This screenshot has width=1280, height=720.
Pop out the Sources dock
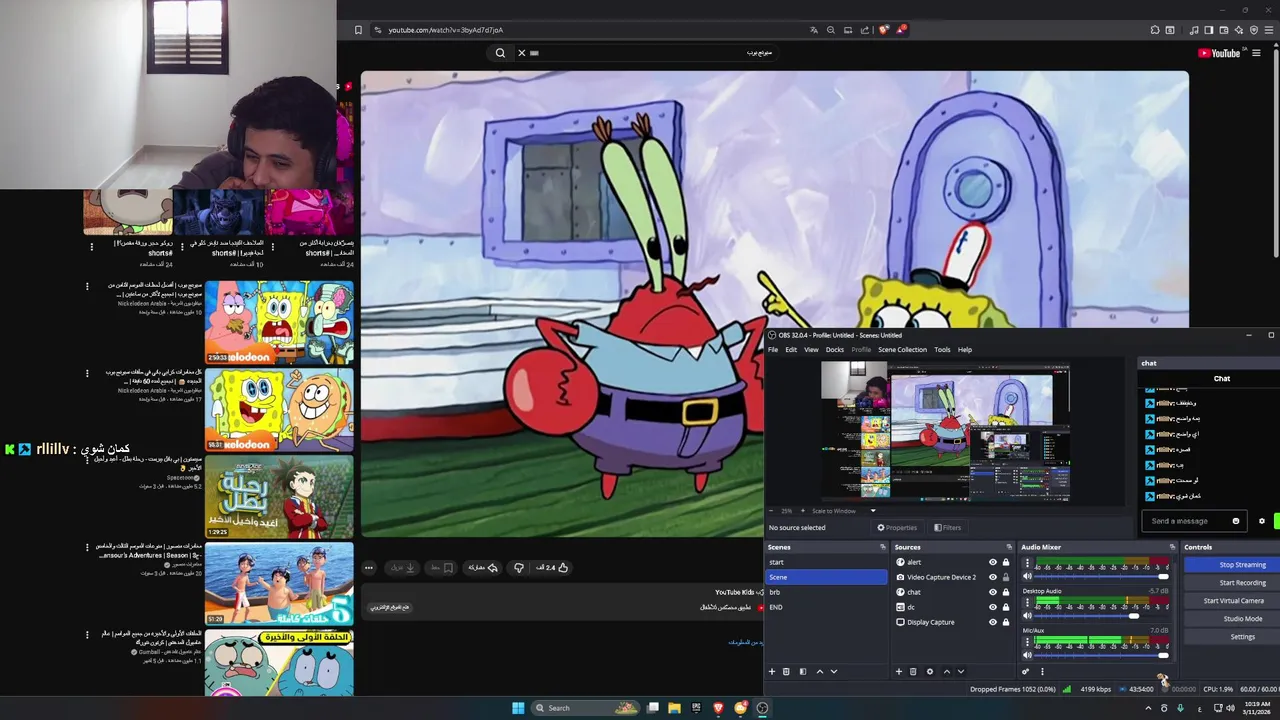pos(1009,547)
